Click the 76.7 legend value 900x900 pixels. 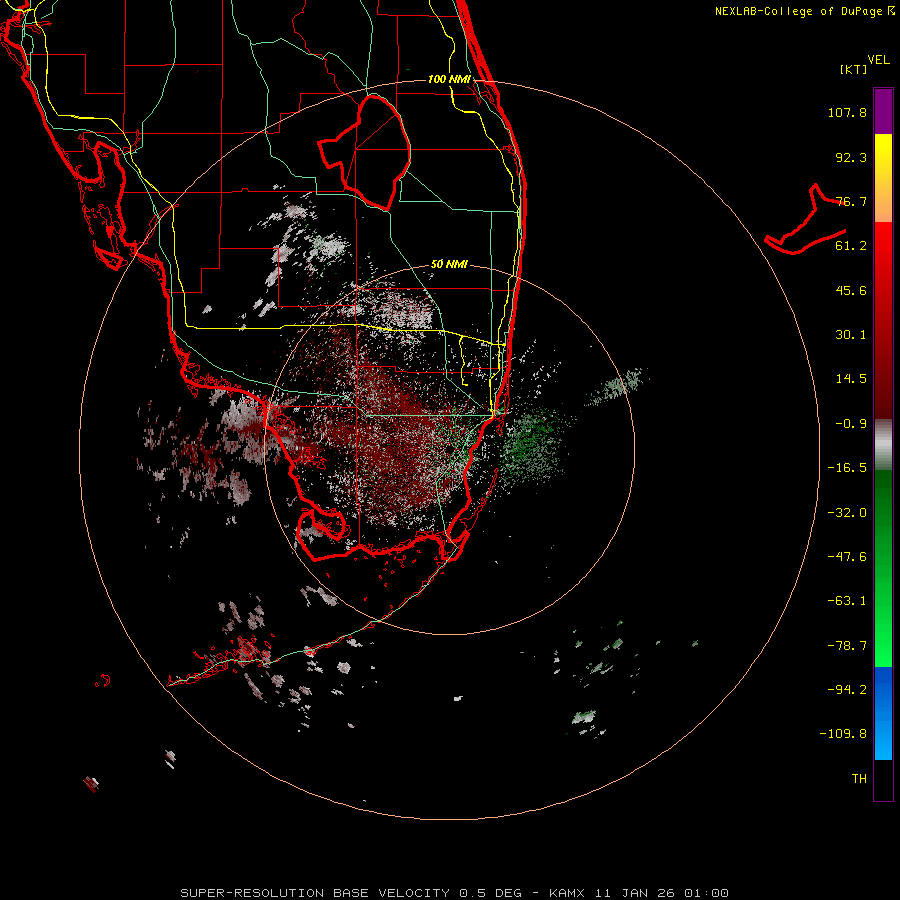coord(851,201)
